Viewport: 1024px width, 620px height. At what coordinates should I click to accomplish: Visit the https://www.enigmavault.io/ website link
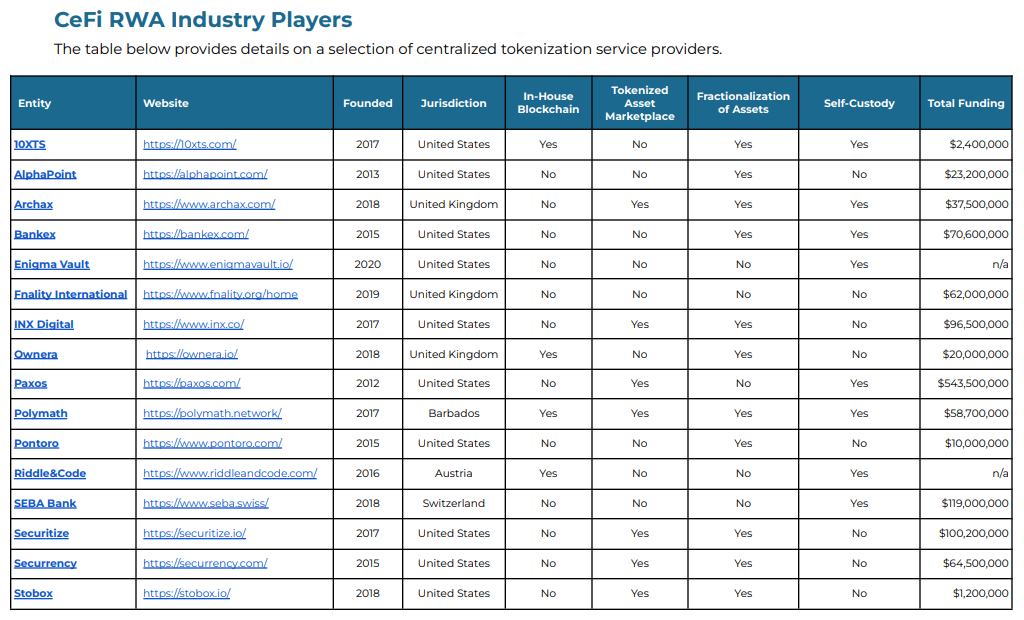click(218, 265)
